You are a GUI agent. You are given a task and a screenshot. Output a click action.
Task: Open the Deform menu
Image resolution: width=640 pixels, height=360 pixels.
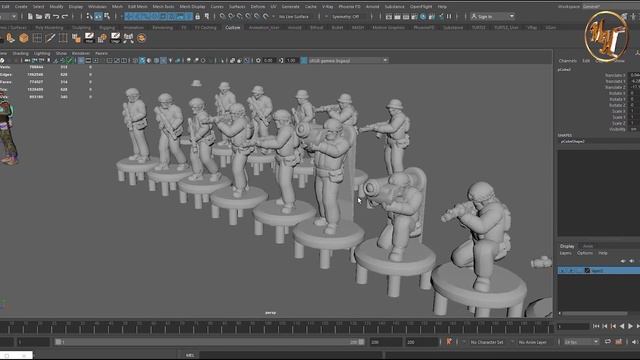[258, 7]
